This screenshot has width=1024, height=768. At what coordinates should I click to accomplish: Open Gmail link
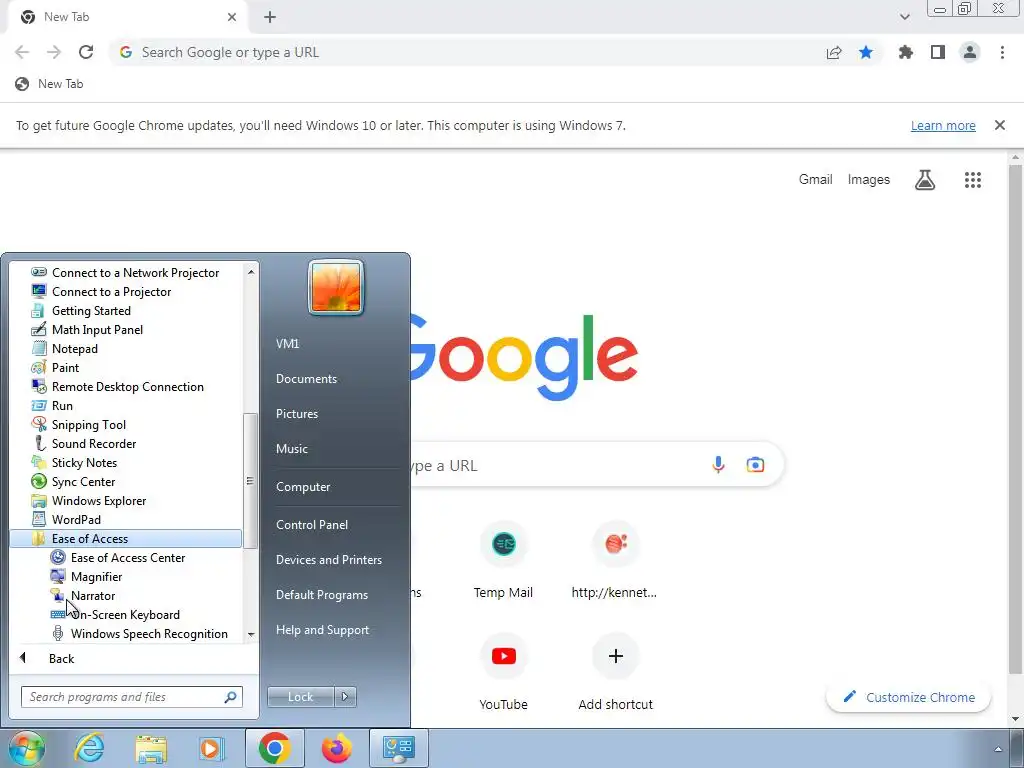tap(816, 180)
